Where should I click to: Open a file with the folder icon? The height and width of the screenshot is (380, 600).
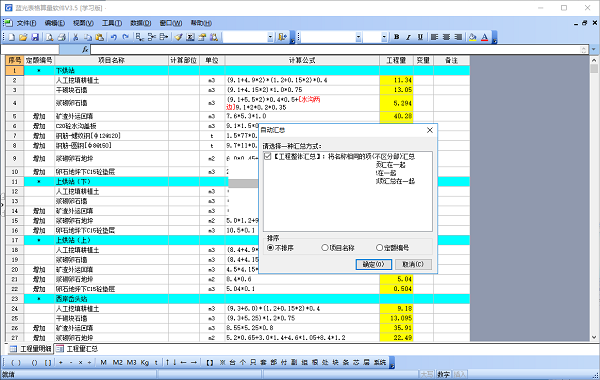click(23, 37)
